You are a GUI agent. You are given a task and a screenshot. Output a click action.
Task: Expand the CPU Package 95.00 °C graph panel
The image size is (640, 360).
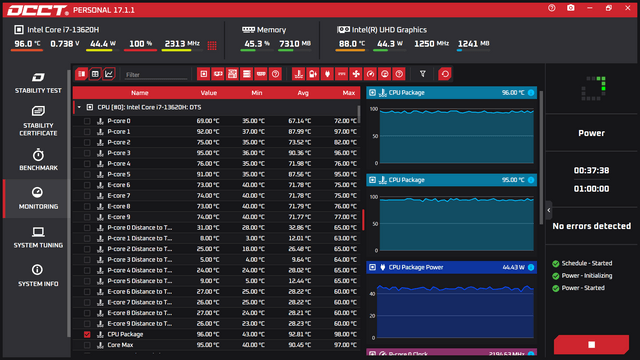coord(372,180)
